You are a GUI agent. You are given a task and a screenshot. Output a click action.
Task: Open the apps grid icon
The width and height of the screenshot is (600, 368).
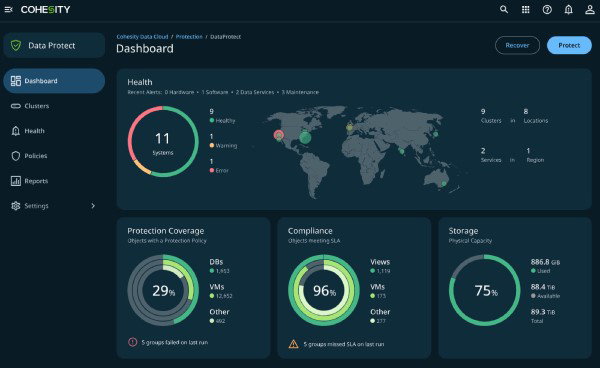click(x=526, y=10)
